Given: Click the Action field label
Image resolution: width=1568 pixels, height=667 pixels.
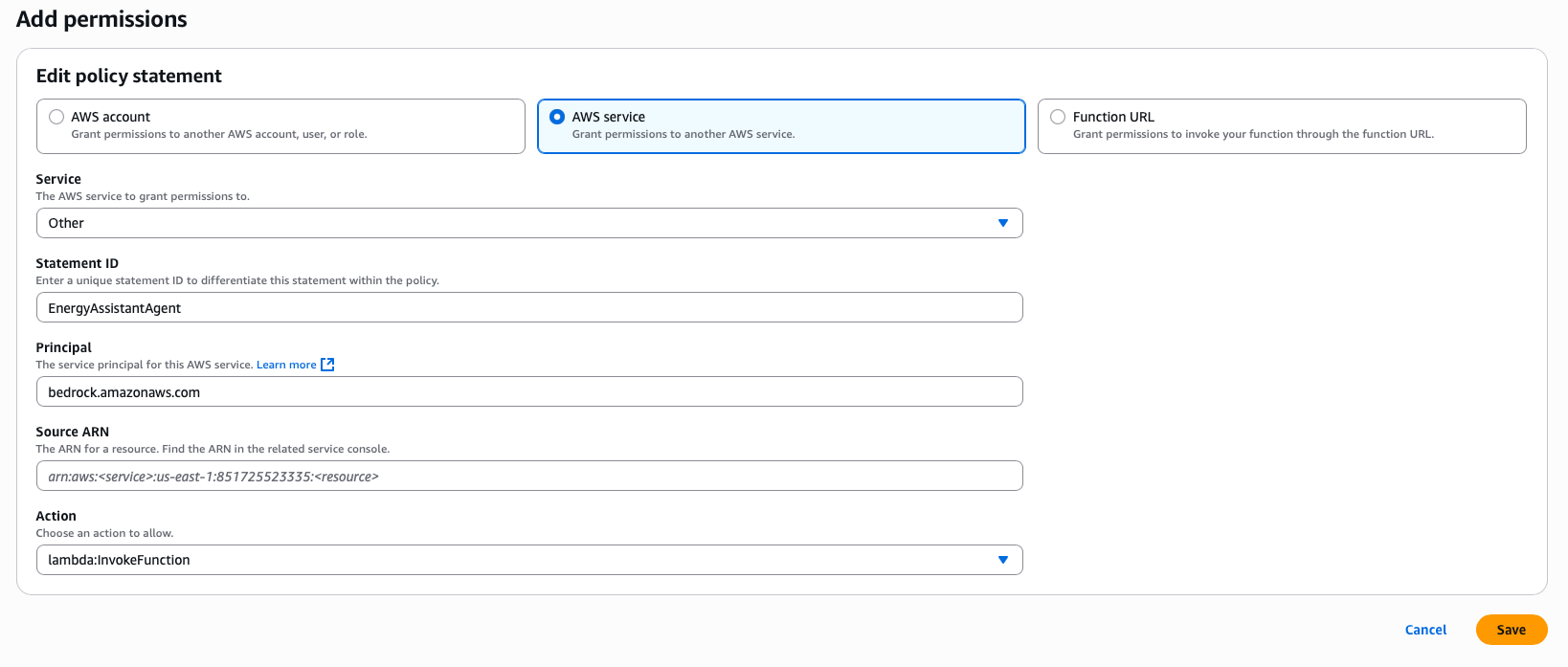Looking at the screenshot, I should [56, 516].
